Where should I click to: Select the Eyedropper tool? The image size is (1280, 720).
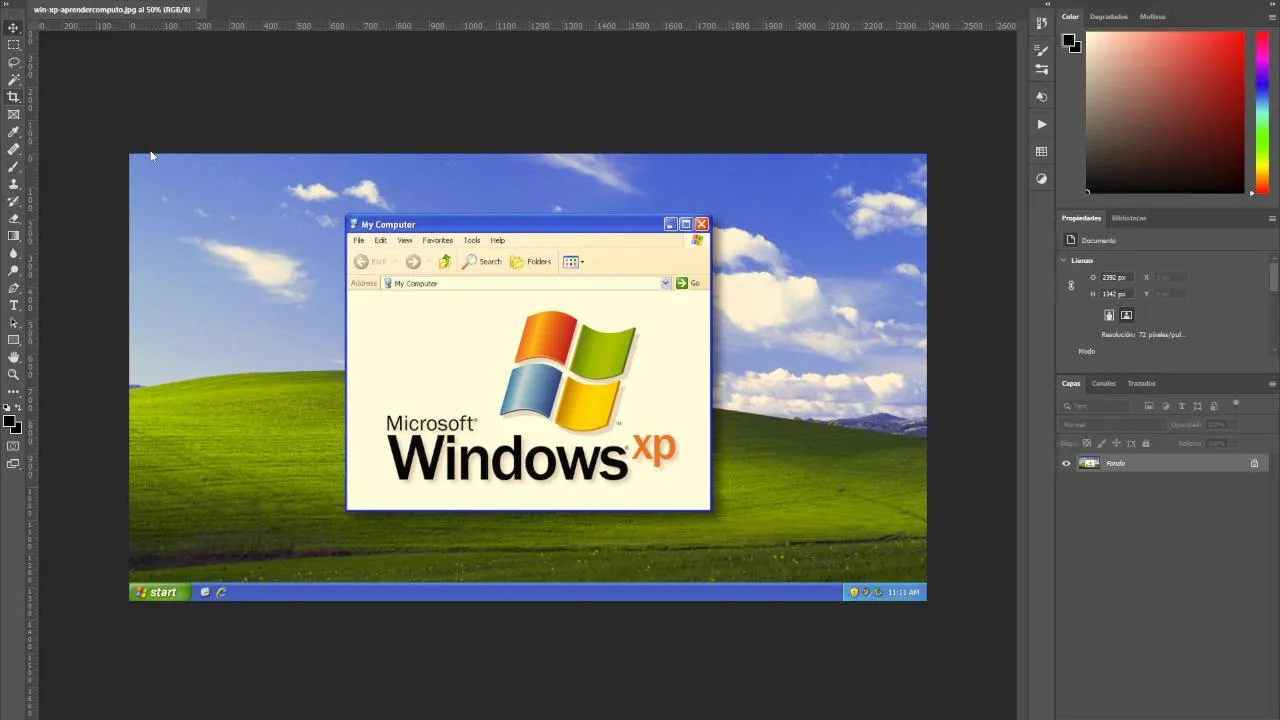click(13, 132)
